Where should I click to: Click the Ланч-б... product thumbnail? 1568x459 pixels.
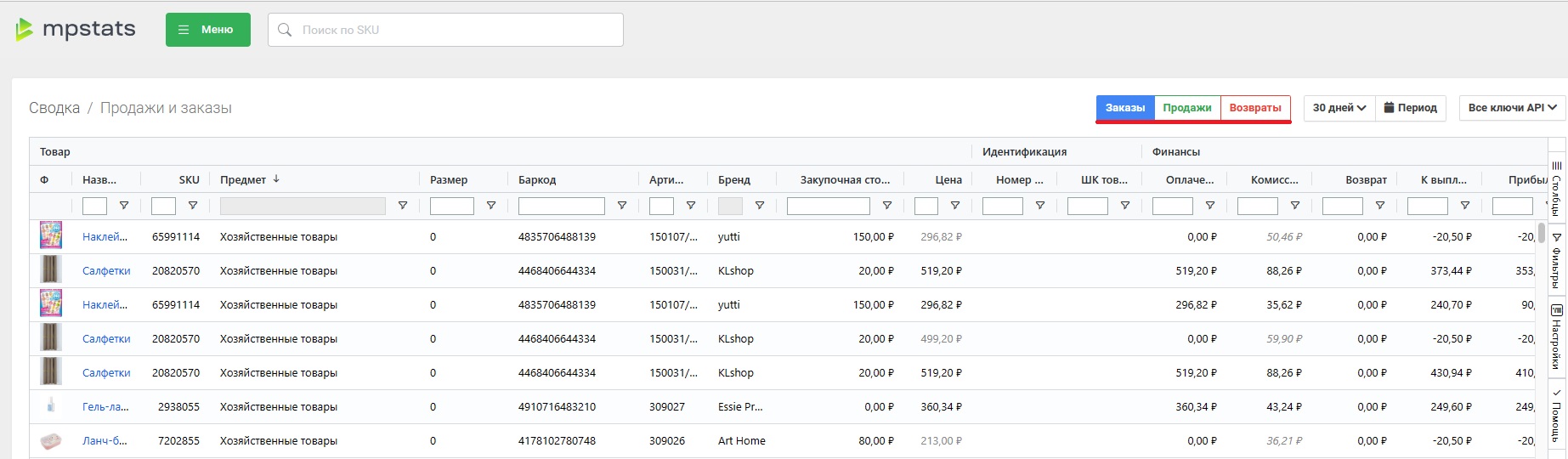[x=51, y=441]
